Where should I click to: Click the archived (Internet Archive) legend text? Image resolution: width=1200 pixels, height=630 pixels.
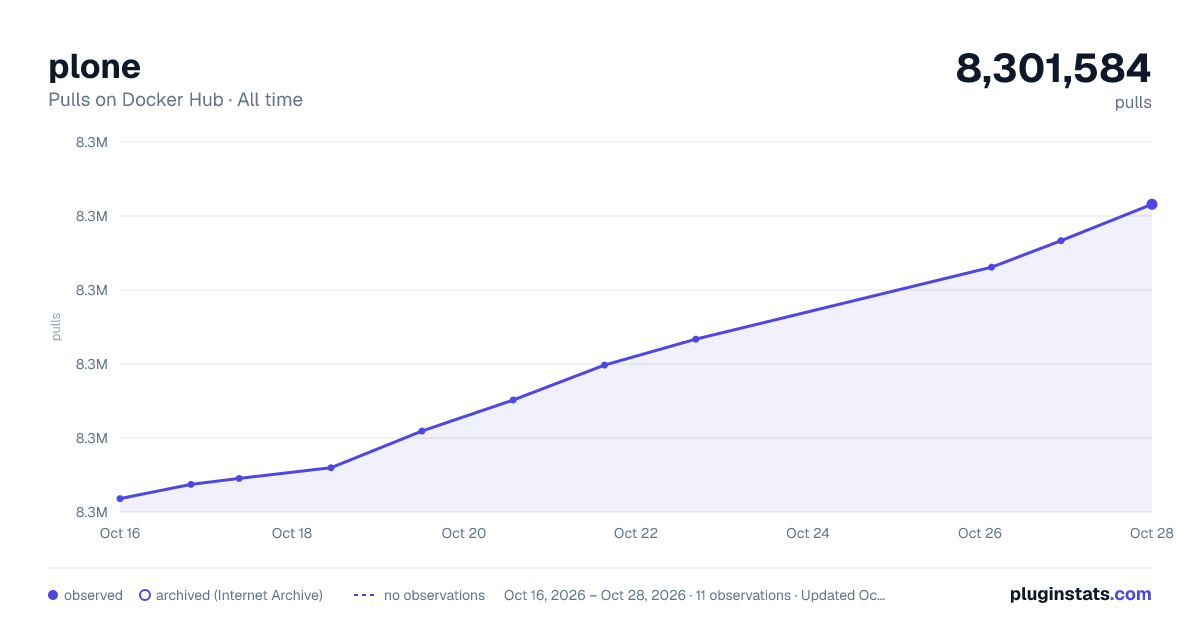[239, 595]
